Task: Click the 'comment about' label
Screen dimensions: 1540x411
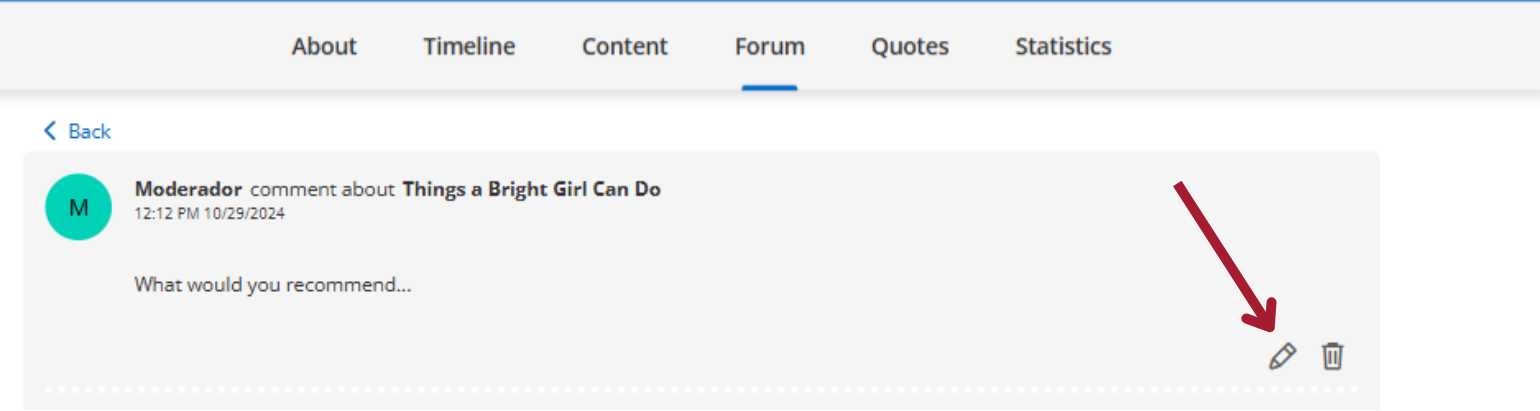Action: [322, 189]
